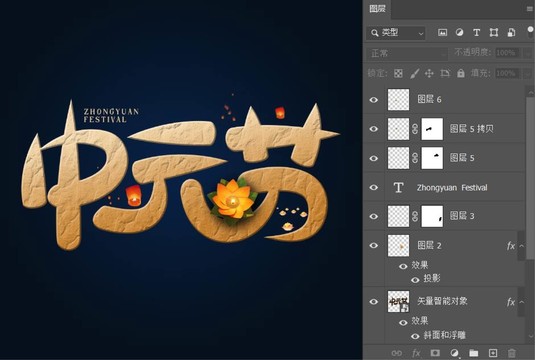Create new group with folder icon
Image resolution: width=535 pixels, height=360 pixels.
[473, 352]
